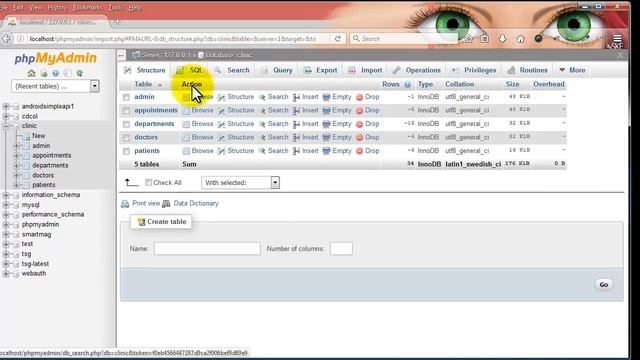This screenshot has height=360, width=640.
Task: Click the Firefox home icon
Action: coord(520,39)
